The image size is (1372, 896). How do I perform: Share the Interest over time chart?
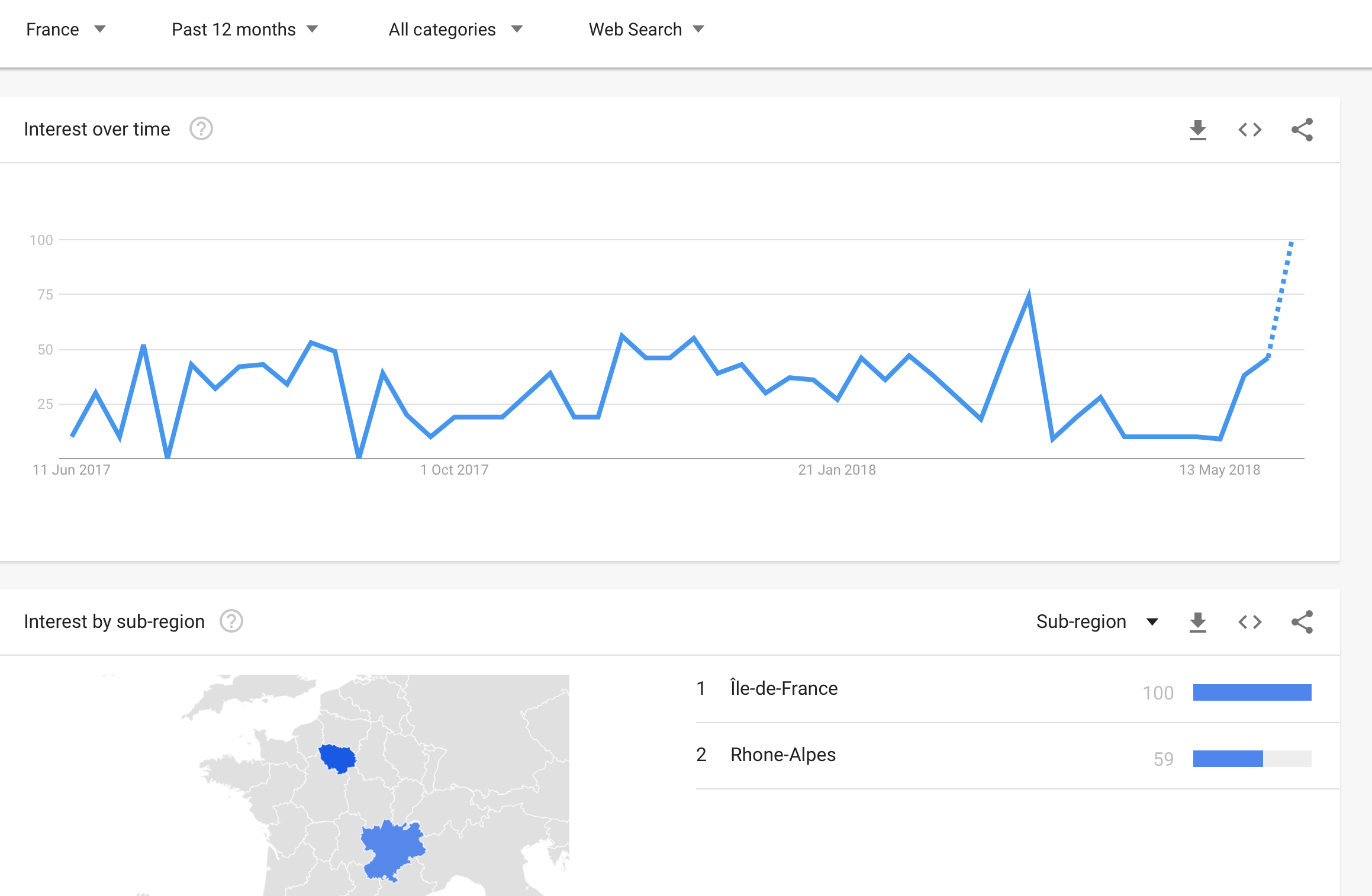1302,130
